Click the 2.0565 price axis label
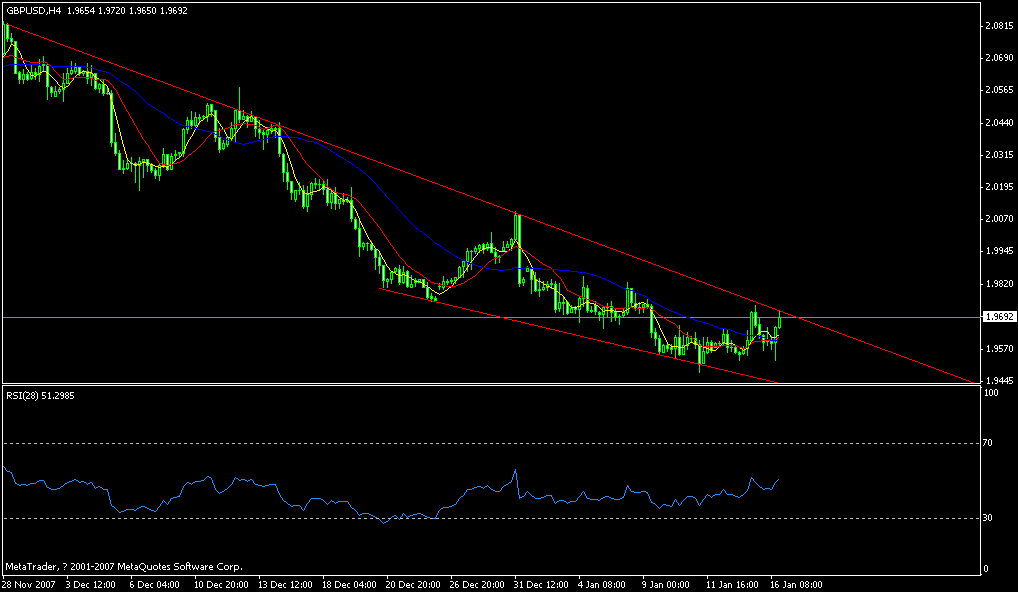The image size is (1018, 592). 999,91
